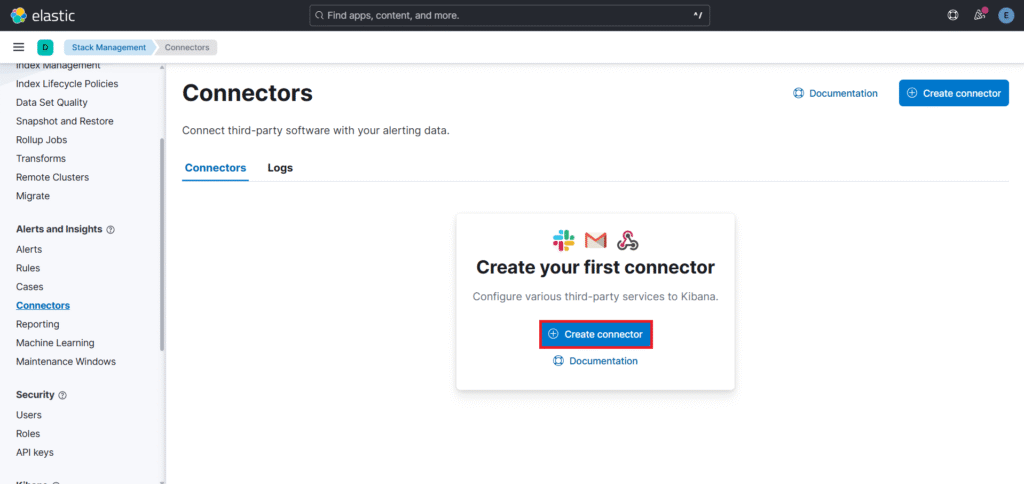Open the hamburger navigation menu
Screen dimensions: 1024x484
[x=19, y=47]
